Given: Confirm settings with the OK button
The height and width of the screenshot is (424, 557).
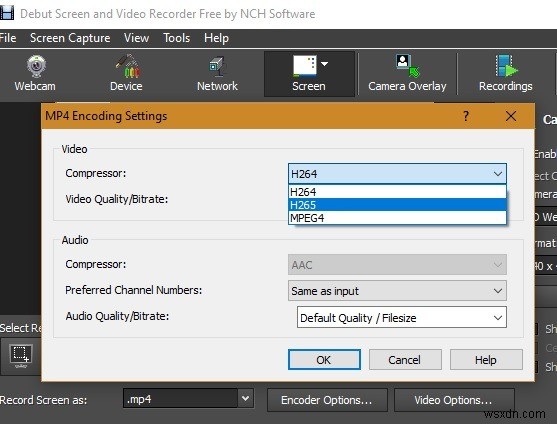Looking at the screenshot, I should click(324, 360).
